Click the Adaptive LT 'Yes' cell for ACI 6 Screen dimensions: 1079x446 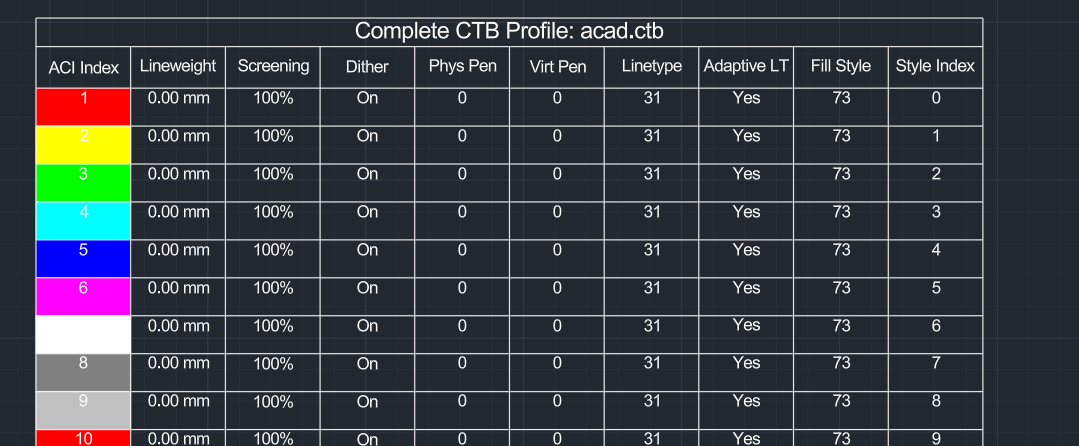pos(746,296)
